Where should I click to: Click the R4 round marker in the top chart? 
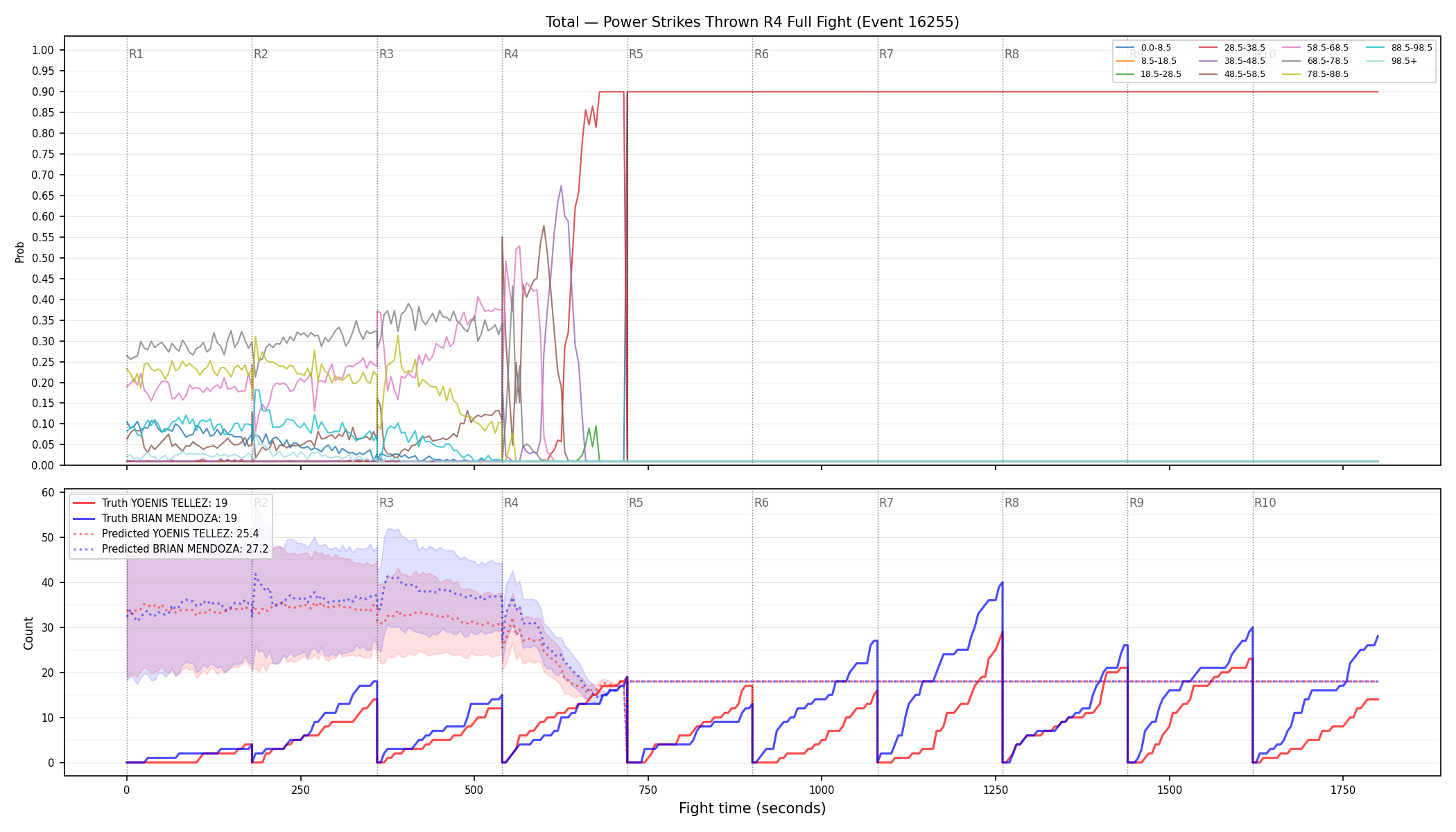(511, 54)
